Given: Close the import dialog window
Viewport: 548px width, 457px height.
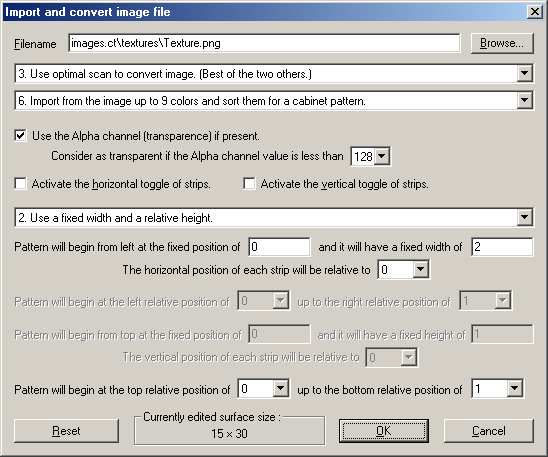Looking at the screenshot, I should (535, 12).
